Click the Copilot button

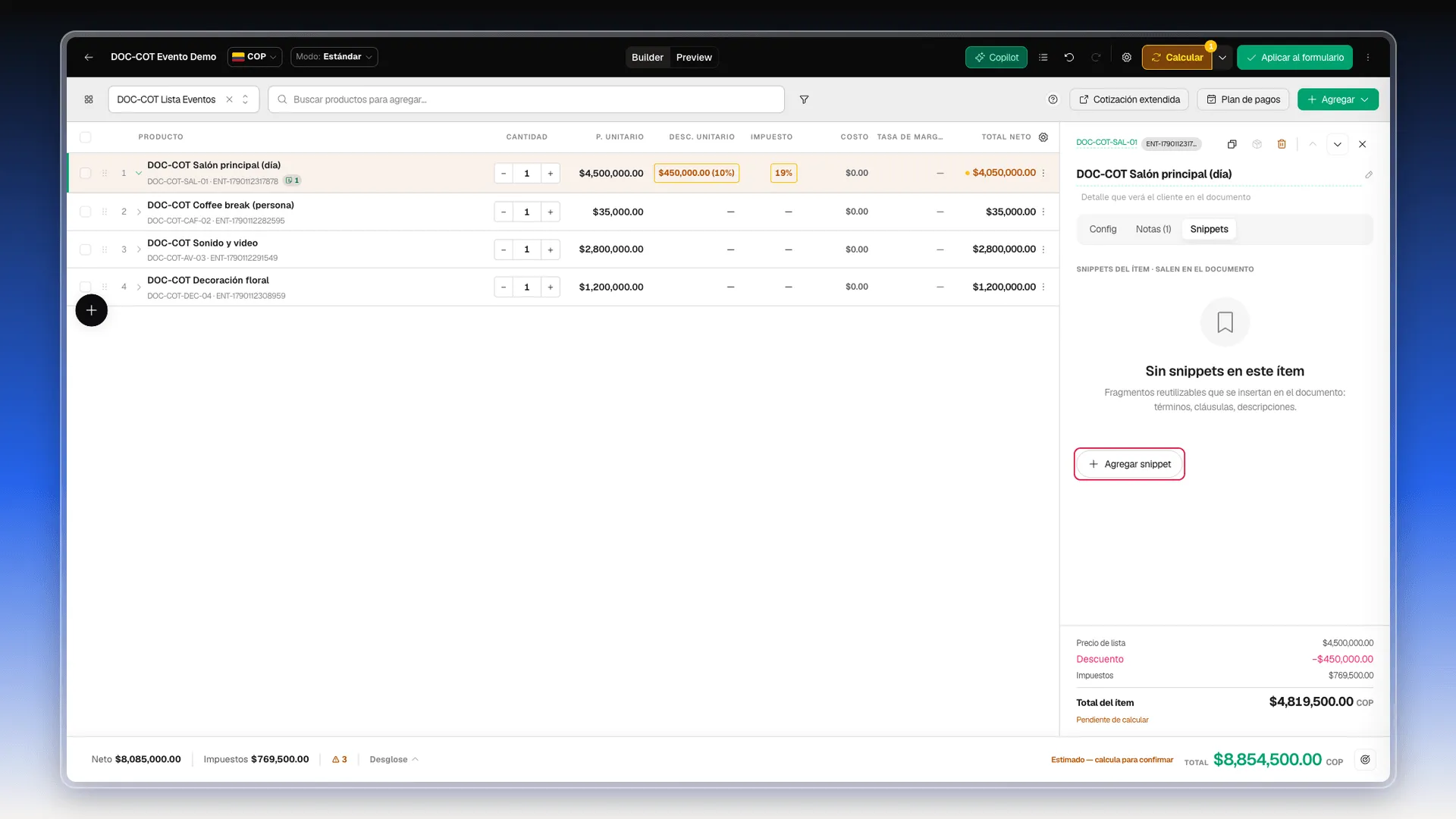(x=996, y=58)
